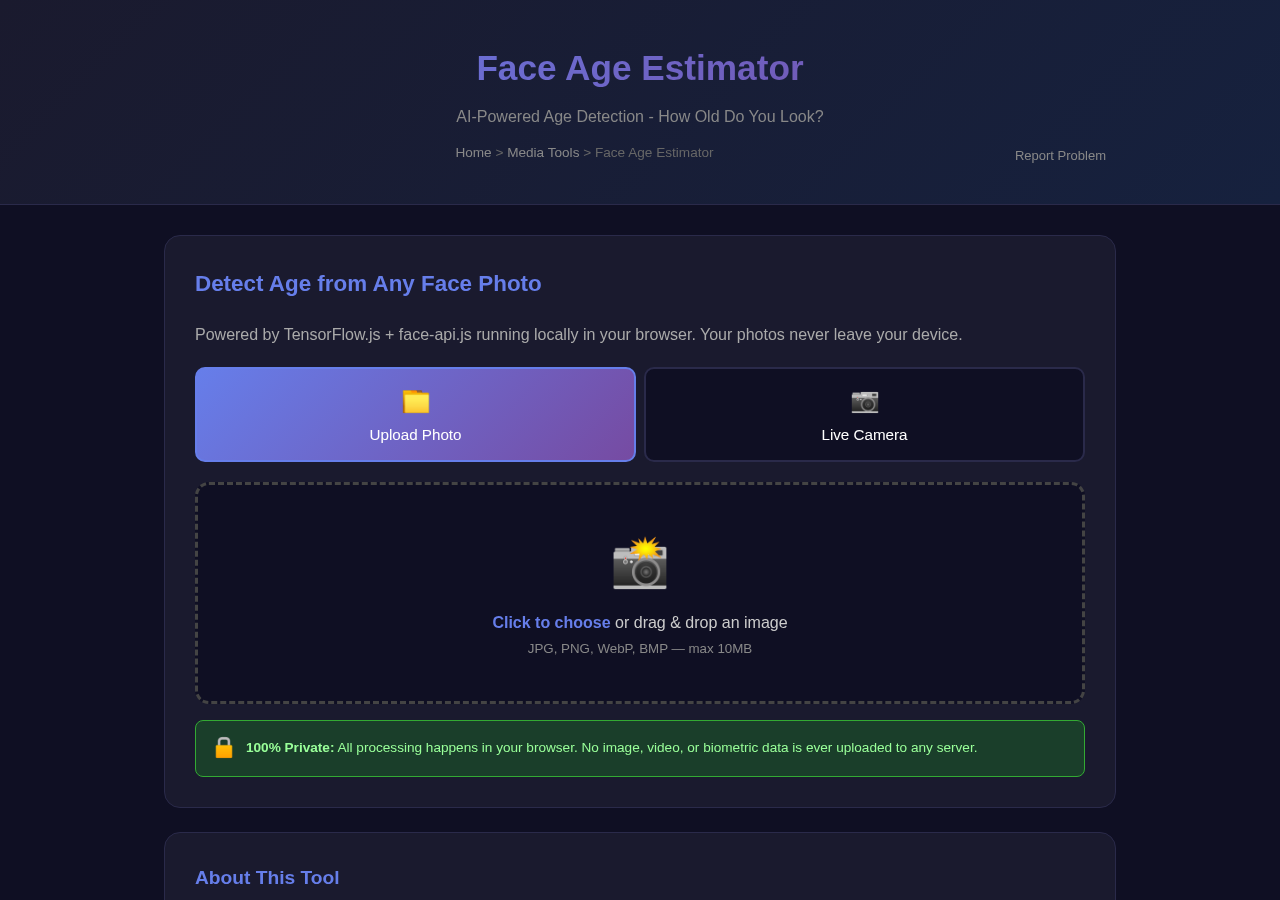The image size is (1280, 900).
Task: Go to Media Tools breadcrumb
Action: click(543, 153)
